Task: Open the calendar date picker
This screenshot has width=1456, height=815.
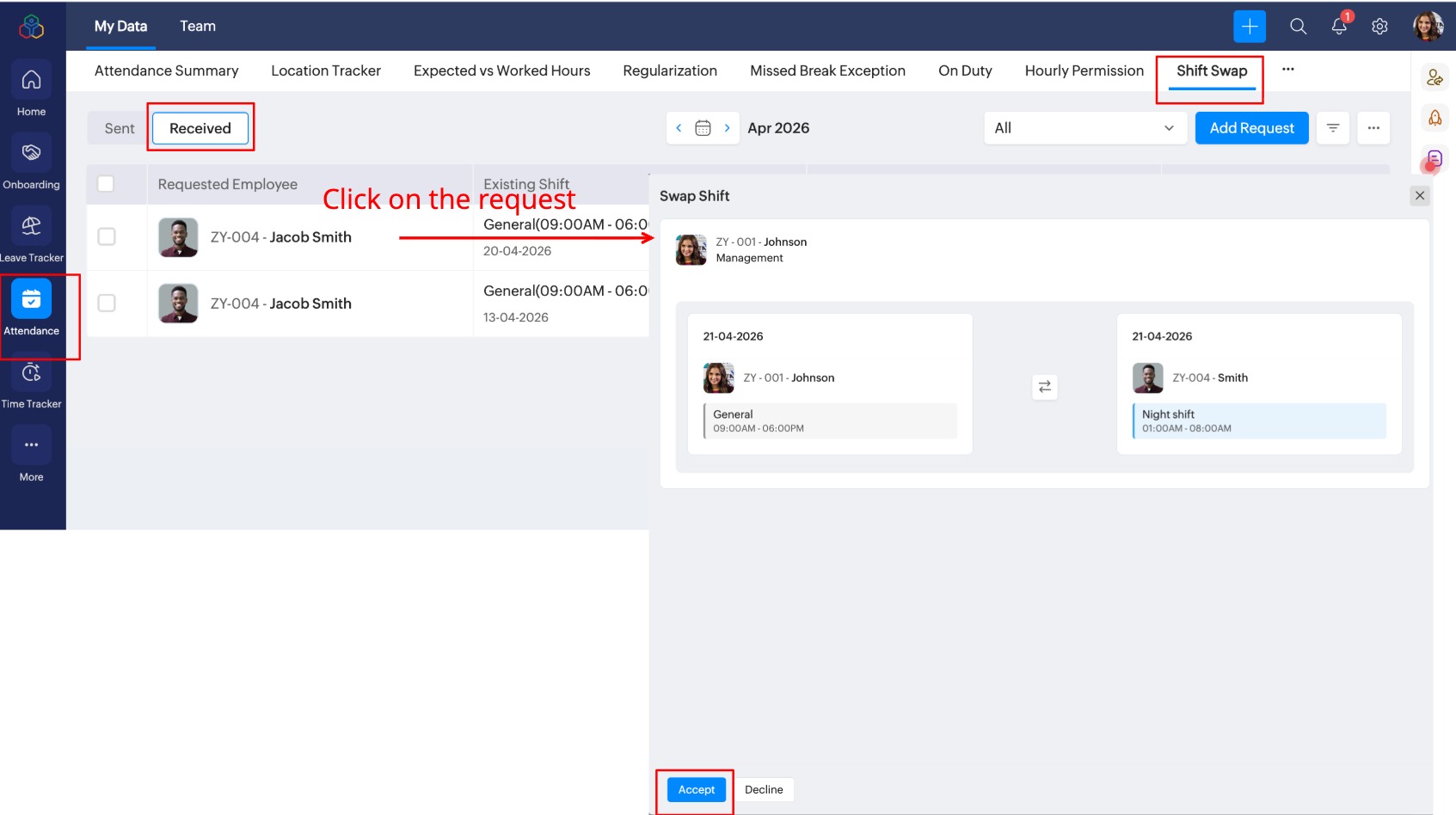Action: pyautogui.click(x=703, y=128)
